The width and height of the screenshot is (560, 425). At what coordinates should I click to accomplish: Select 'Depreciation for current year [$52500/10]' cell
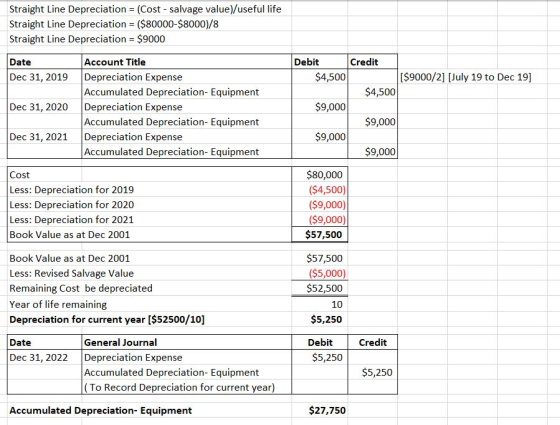tap(107, 319)
